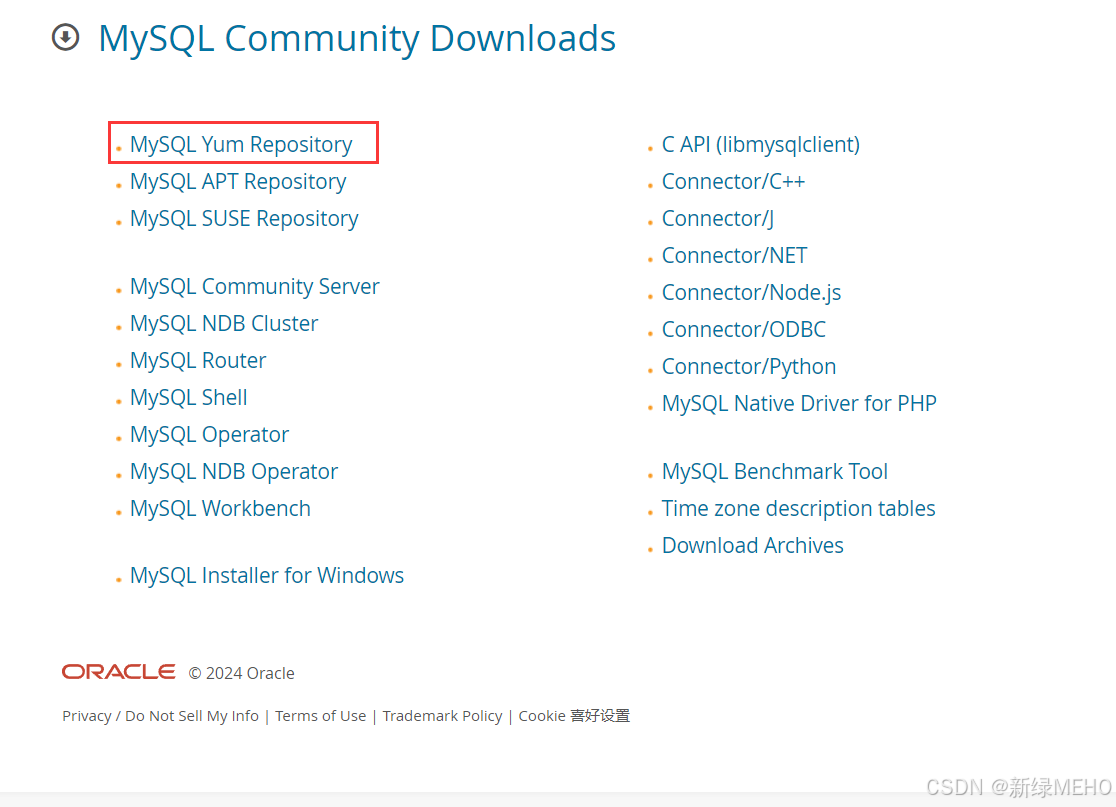Open the MySQL Benchmark Tool link

(774, 471)
